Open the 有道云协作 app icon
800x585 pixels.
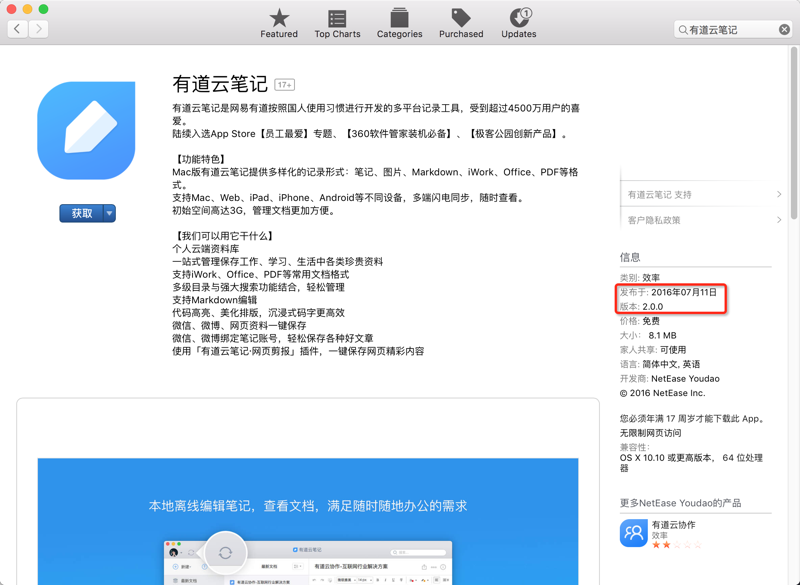tap(634, 533)
